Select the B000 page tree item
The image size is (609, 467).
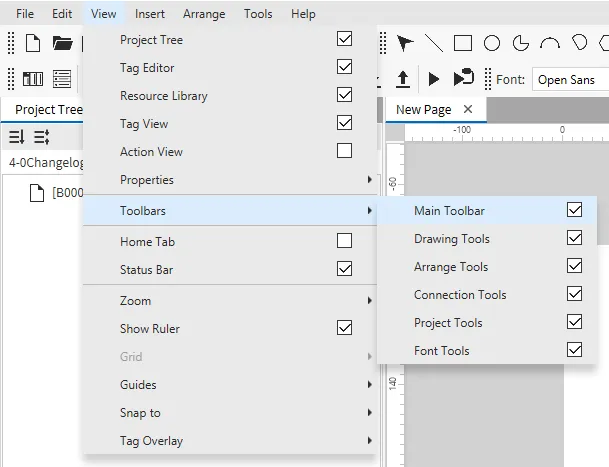pos(67,193)
